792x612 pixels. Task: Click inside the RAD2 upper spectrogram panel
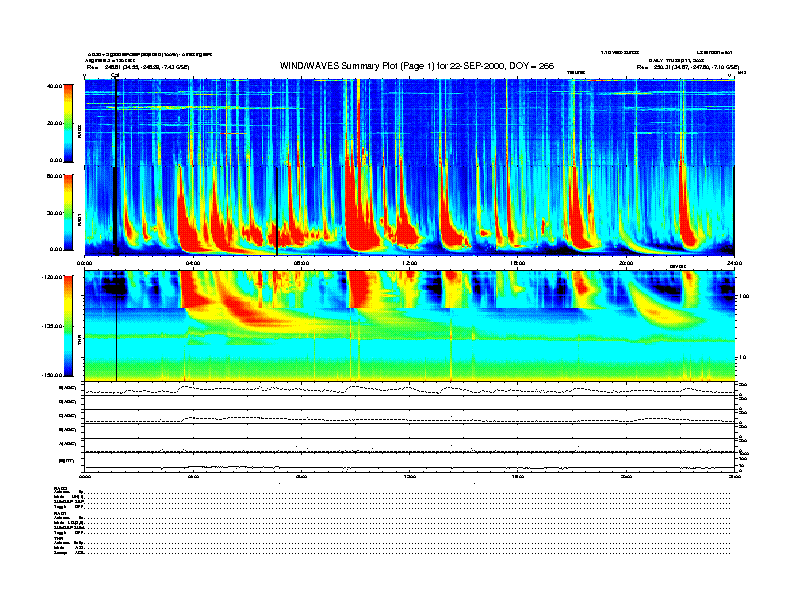409,122
